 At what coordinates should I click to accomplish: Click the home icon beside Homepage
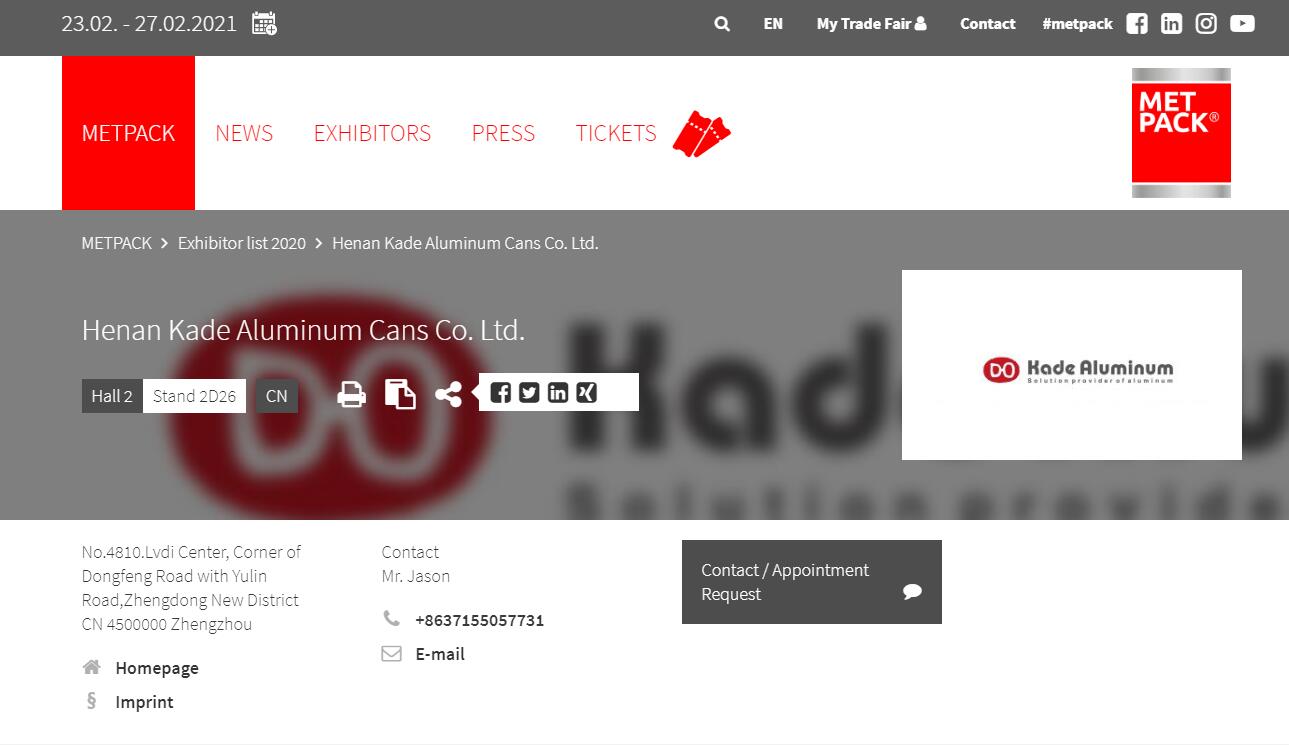point(91,667)
